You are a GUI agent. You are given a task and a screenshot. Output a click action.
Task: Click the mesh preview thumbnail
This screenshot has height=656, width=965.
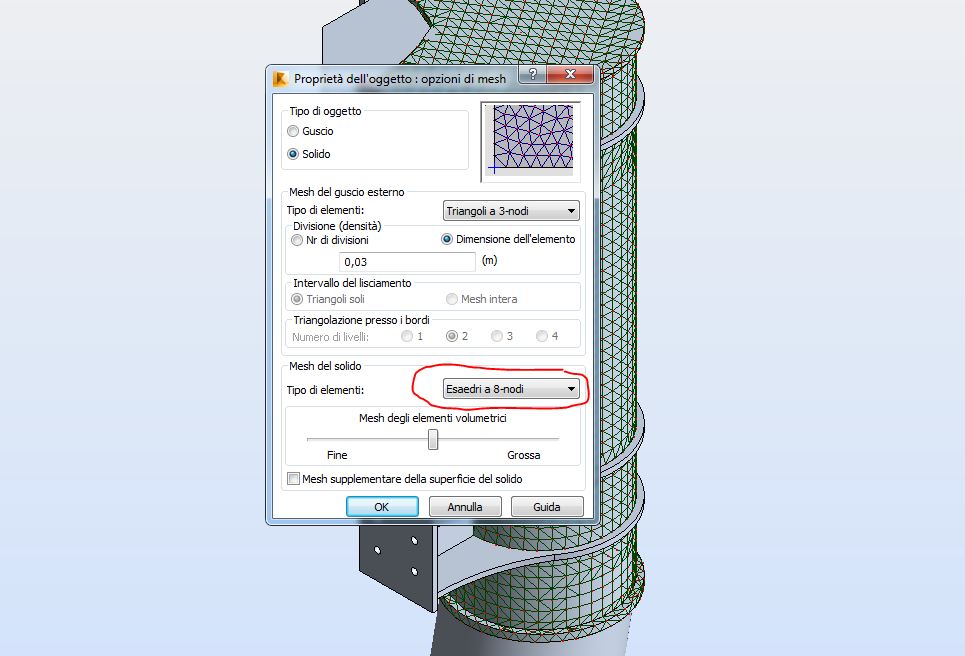531,142
